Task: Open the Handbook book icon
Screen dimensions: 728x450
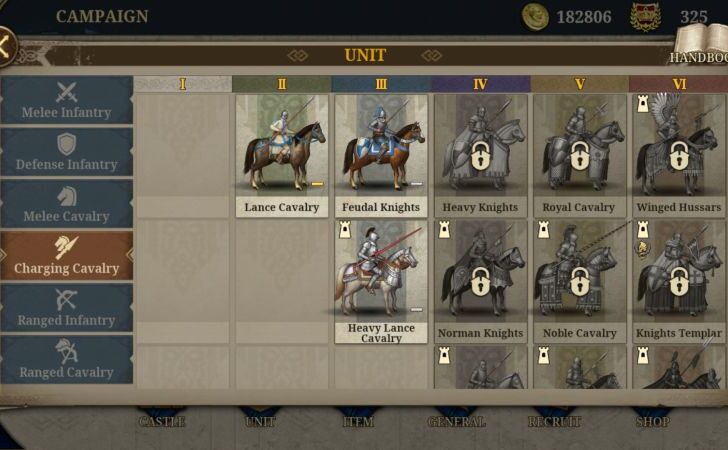Action: point(701,43)
